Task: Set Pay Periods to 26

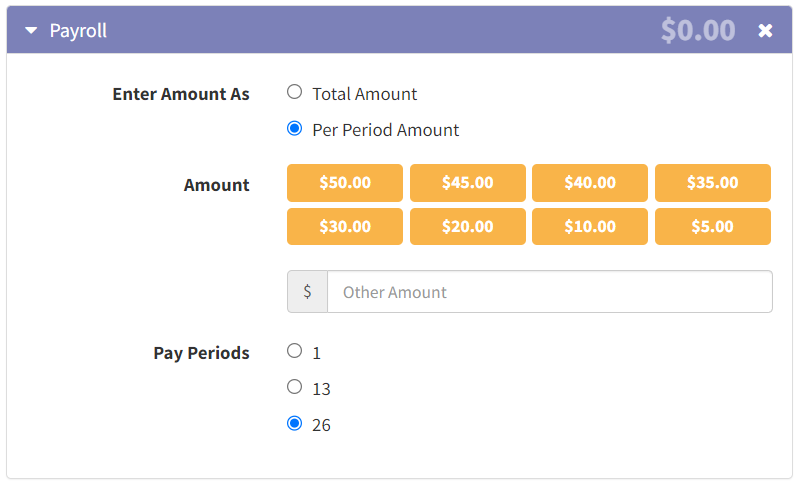Action: pos(294,423)
